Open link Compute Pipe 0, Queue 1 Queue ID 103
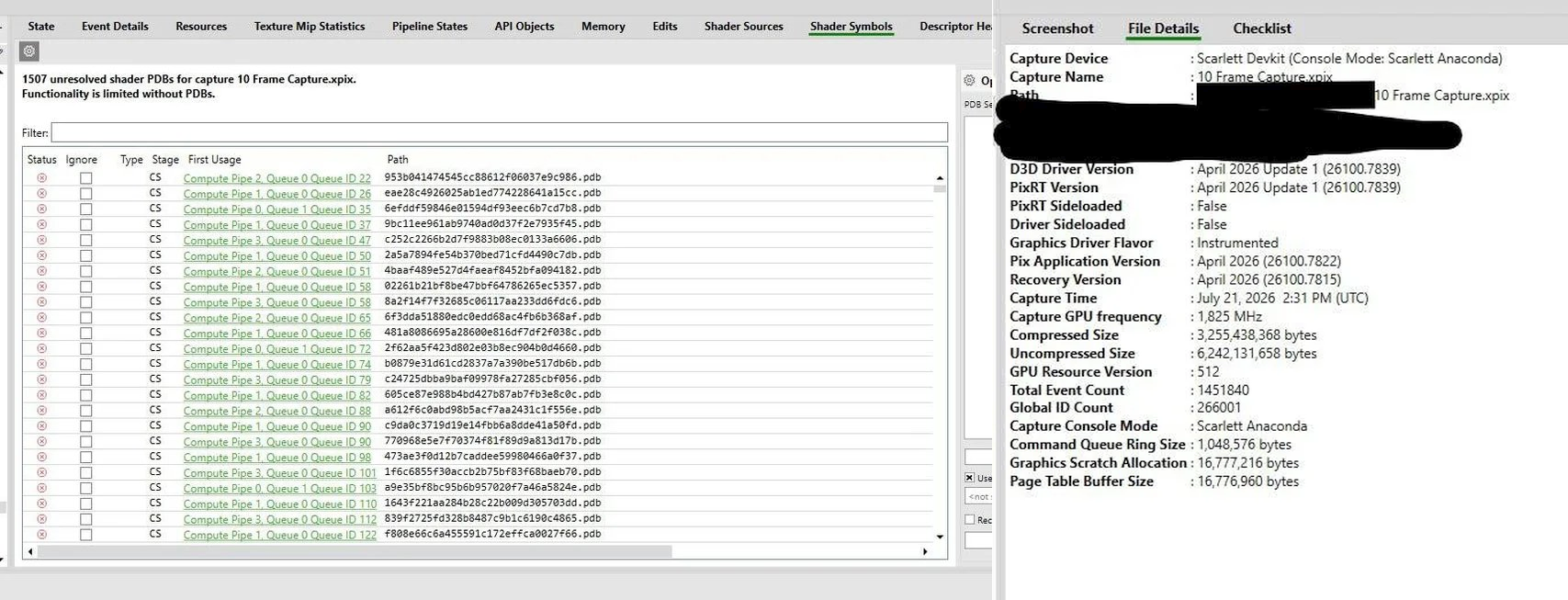Image resolution: width=1568 pixels, height=600 pixels. click(x=280, y=489)
